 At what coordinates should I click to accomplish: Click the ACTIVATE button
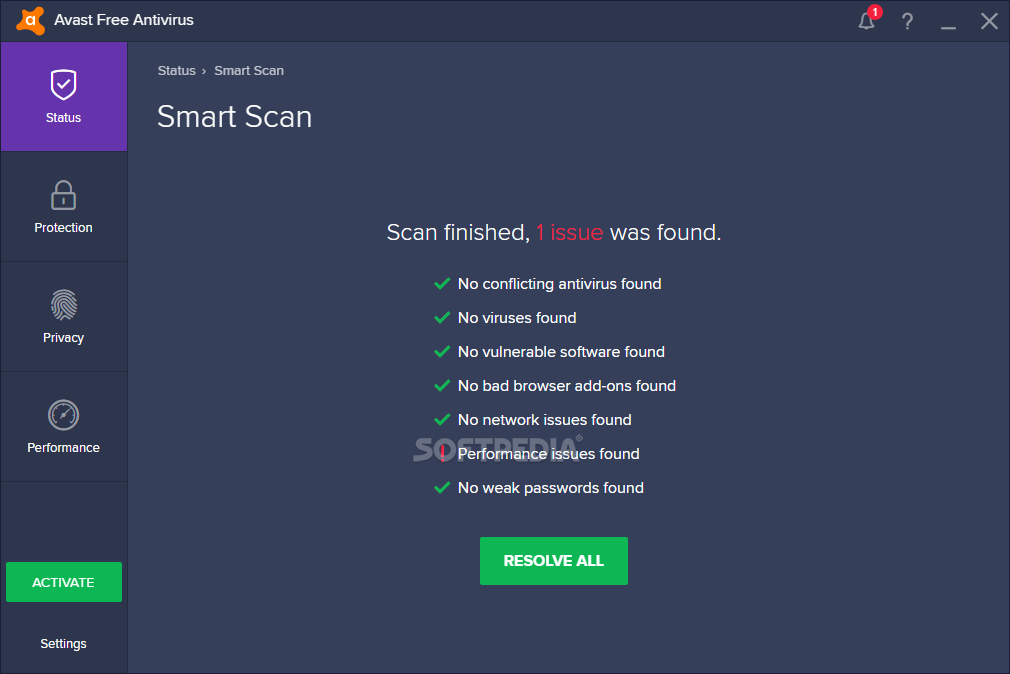click(64, 582)
